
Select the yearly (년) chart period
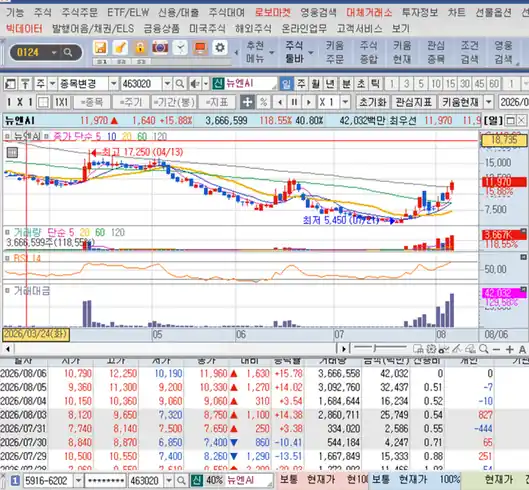pyautogui.click(x=330, y=84)
